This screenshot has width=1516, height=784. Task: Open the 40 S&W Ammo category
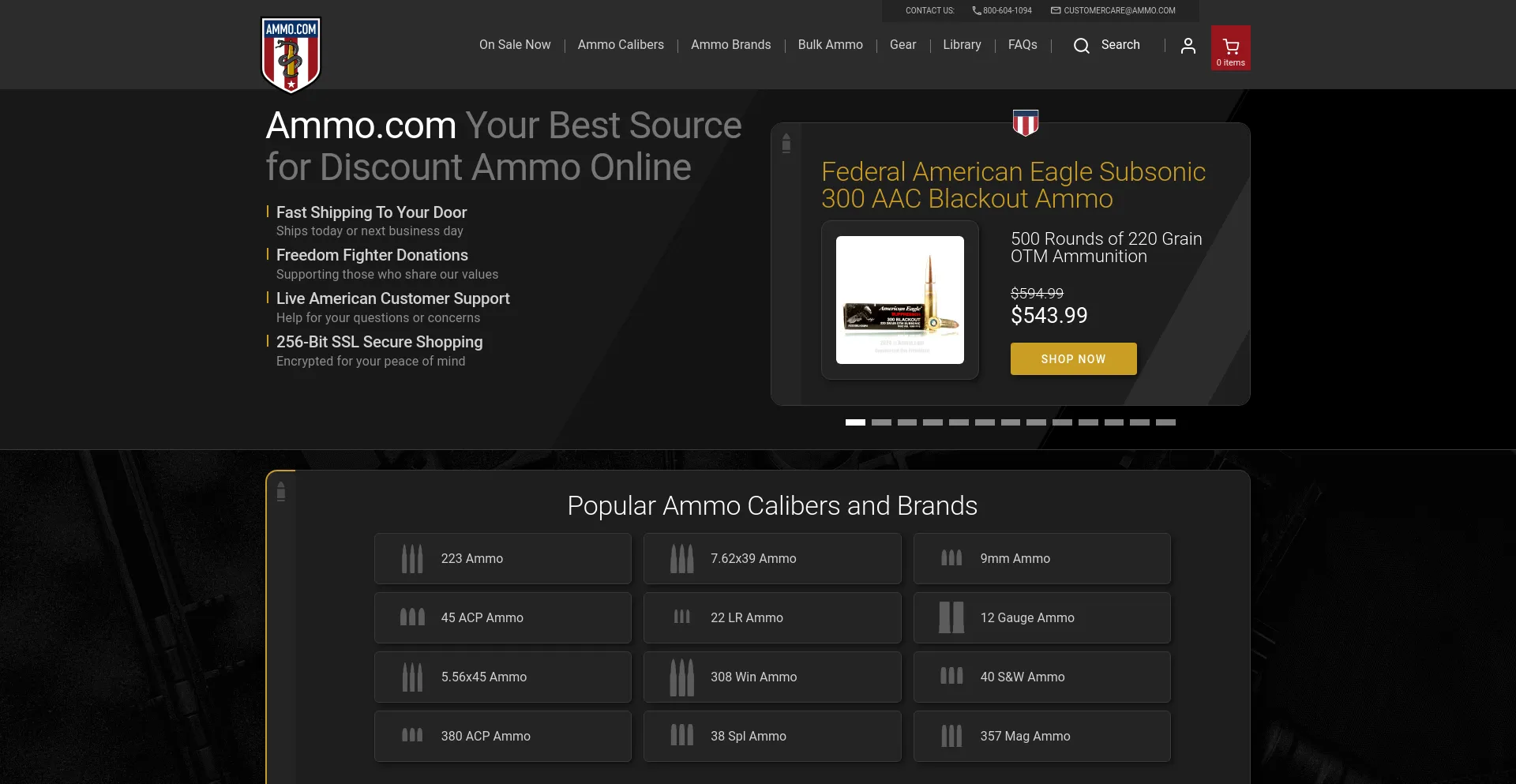point(1042,677)
